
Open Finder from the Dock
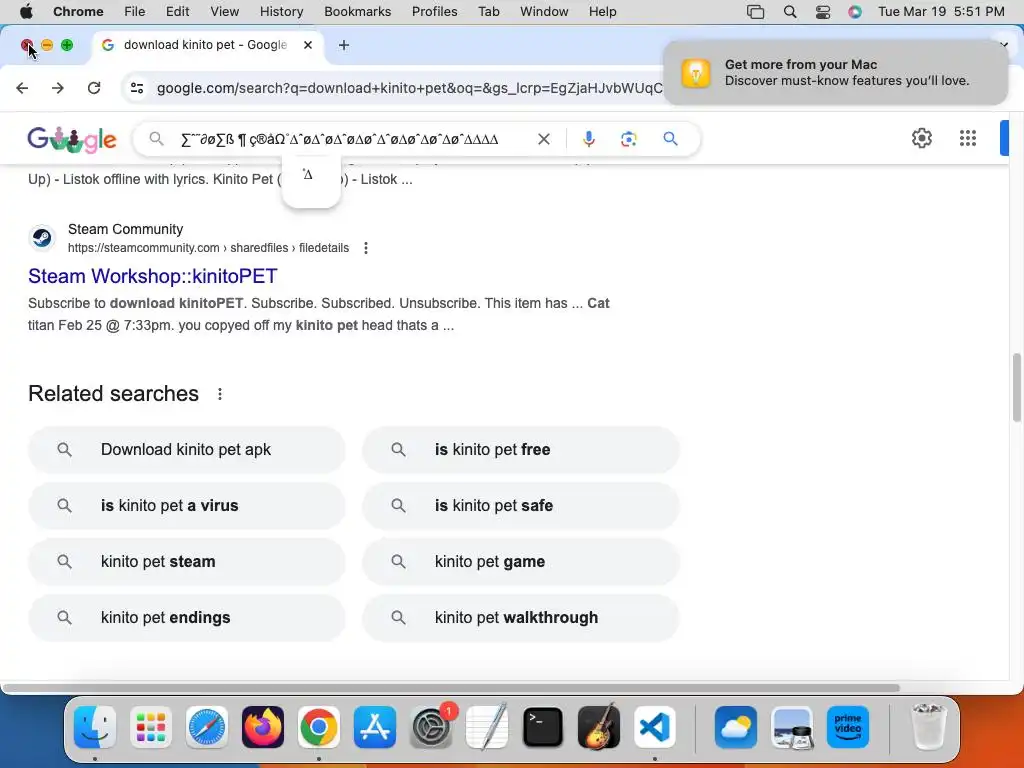click(x=95, y=727)
